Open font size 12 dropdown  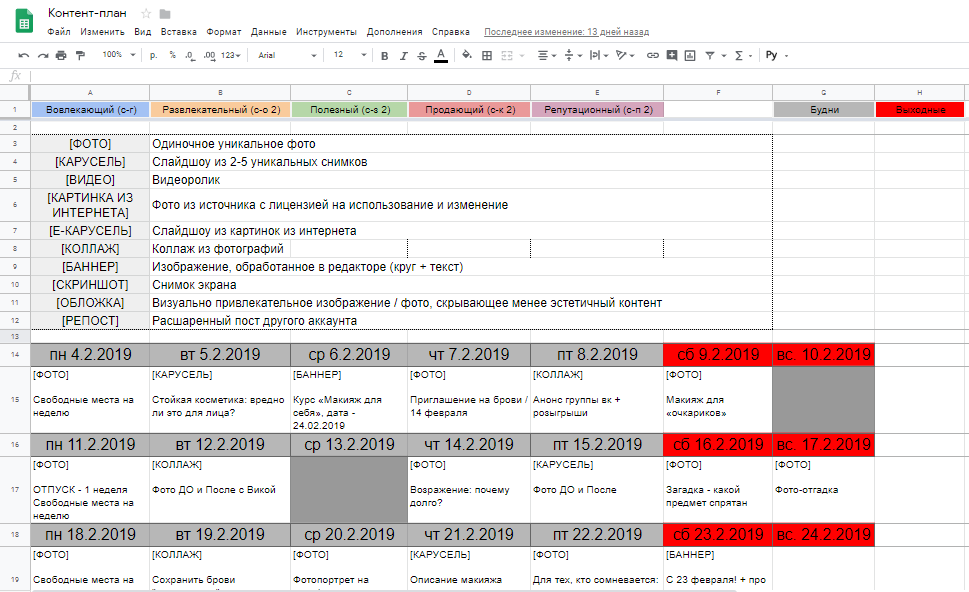tap(350, 55)
